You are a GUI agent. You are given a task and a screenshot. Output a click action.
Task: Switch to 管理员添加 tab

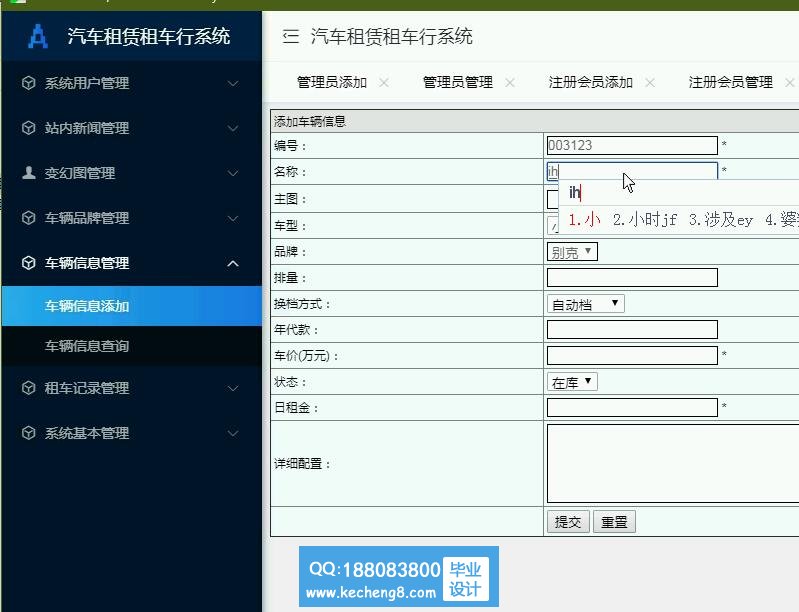pyautogui.click(x=332, y=83)
